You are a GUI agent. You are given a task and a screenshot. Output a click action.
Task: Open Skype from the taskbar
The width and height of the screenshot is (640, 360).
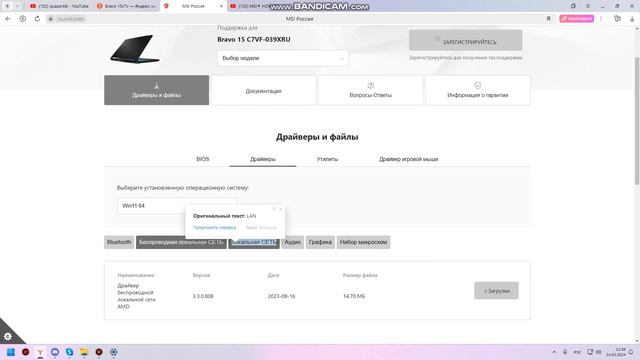[x=69, y=352]
